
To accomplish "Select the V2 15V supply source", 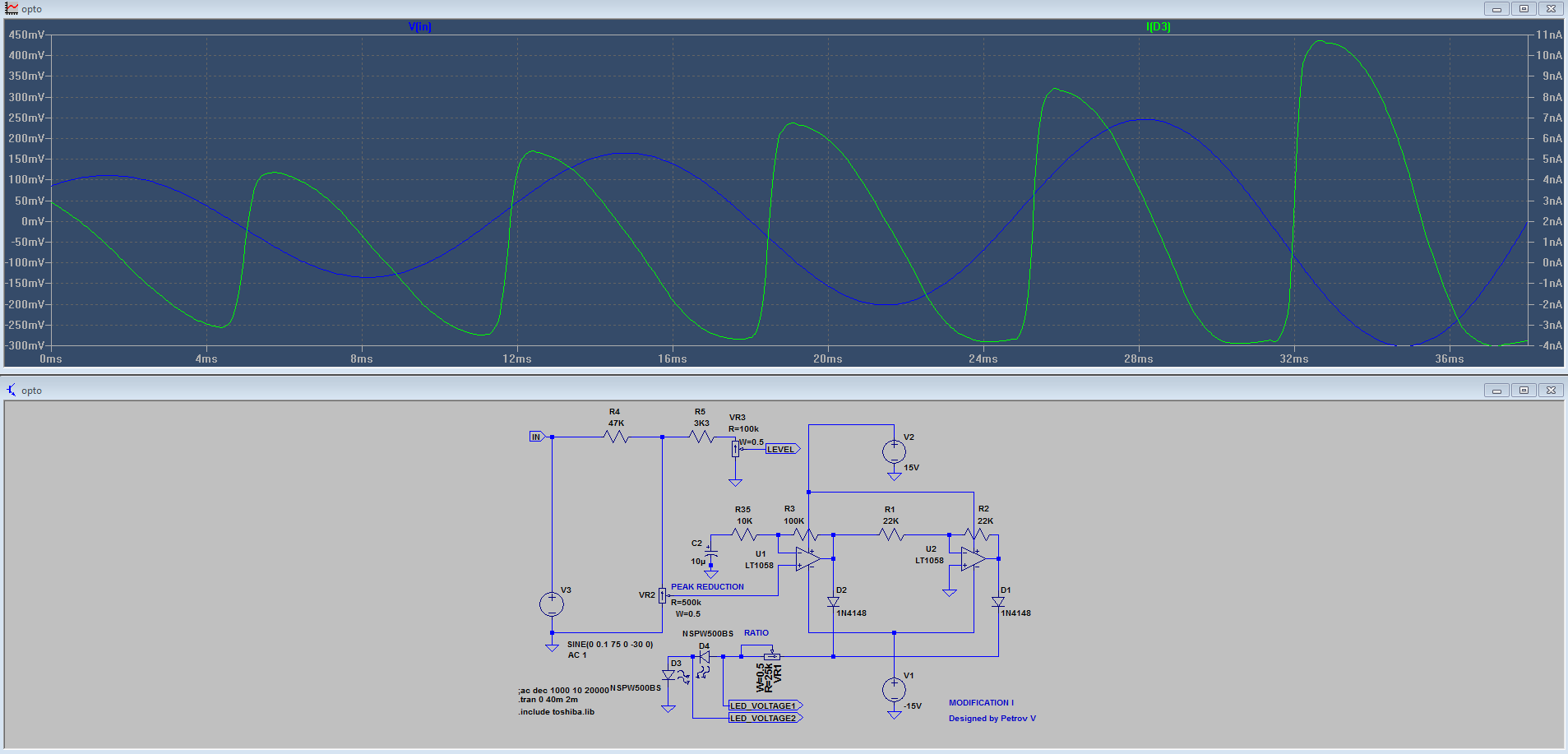I will (x=894, y=451).
